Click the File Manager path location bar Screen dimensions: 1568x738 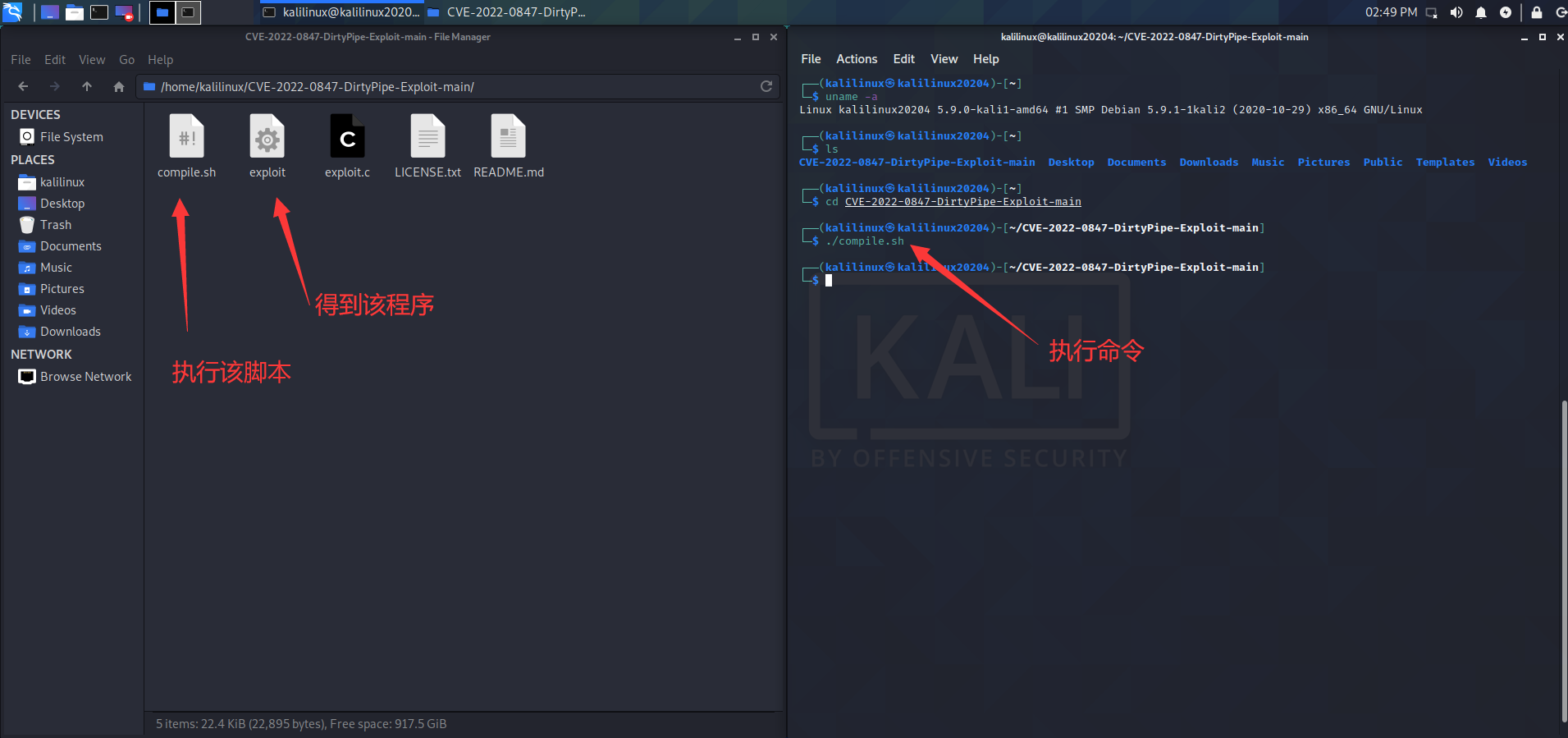coord(458,86)
